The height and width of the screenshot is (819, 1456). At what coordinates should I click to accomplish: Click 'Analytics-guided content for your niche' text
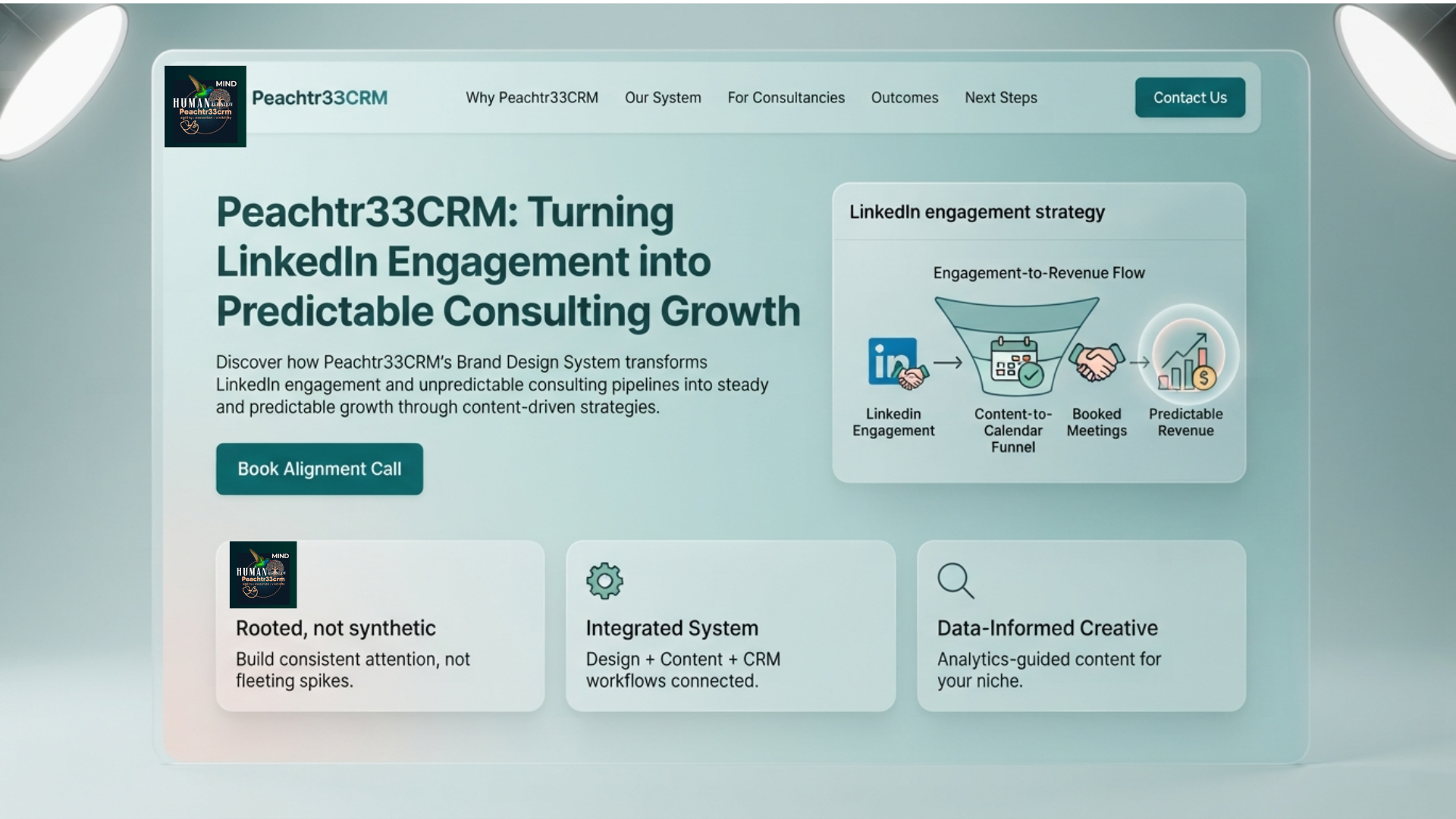tap(1049, 670)
